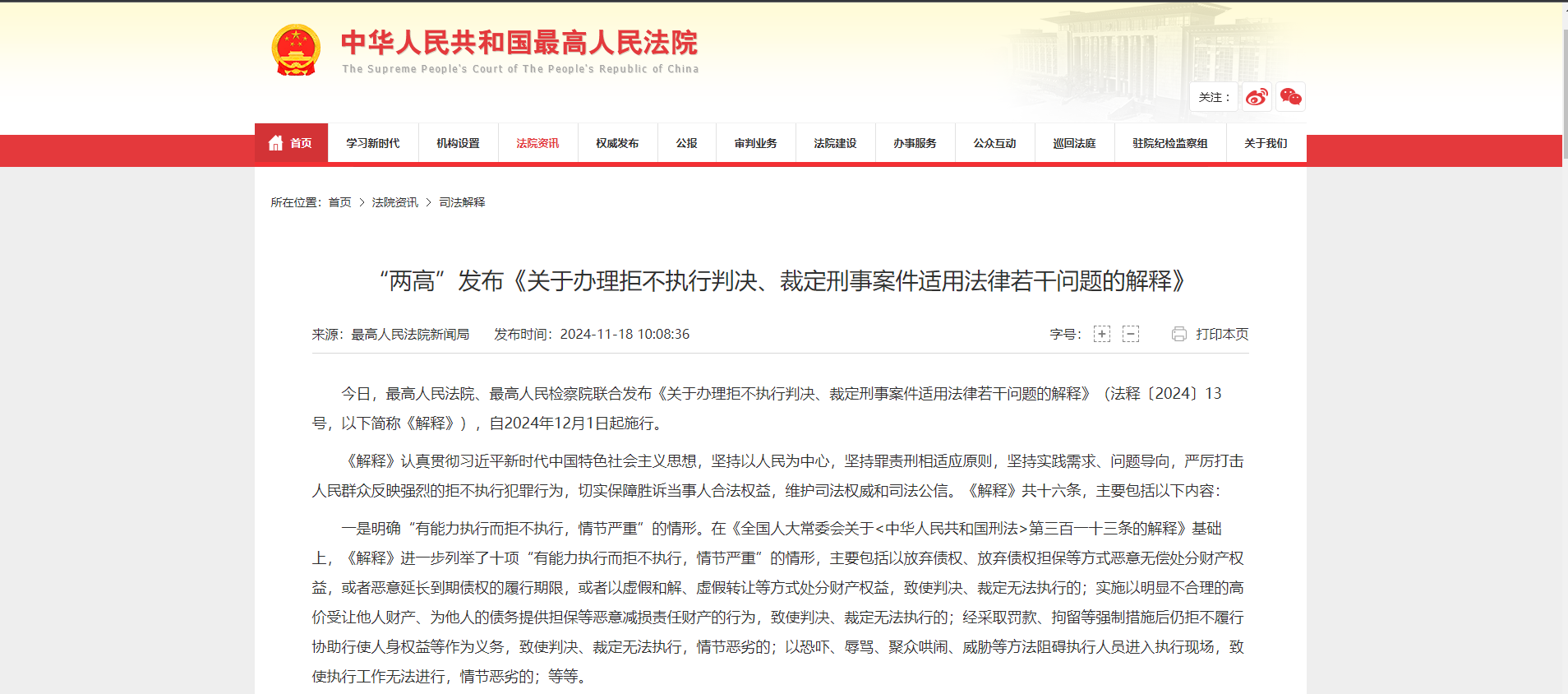This screenshot has width=1568, height=694.
Task: Open the 关于我们 menu item
Action: point(1266,143)
